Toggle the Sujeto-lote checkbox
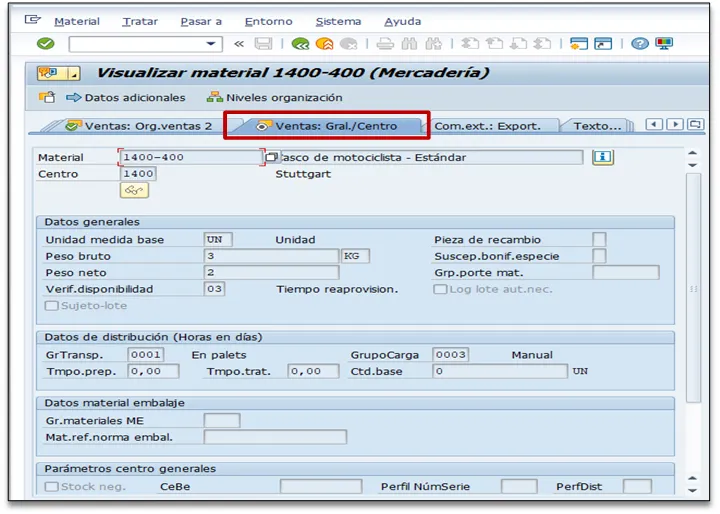The height and width of the screenshot is (514, 720). (x=51, y=305)
